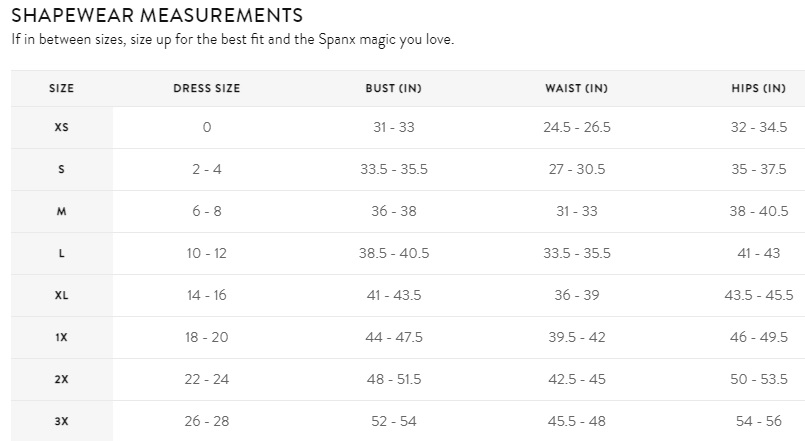This screenshot has width=805, height=441.
Task: Choose the M size row label
Action: pyautogui.click(x=62, y=212)
